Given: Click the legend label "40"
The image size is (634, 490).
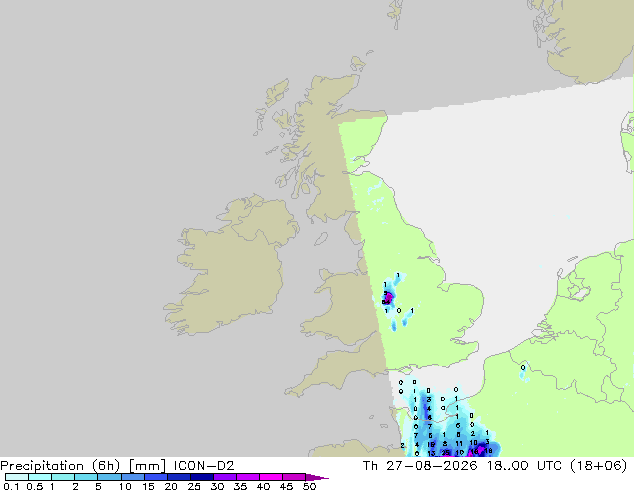Looking at the screenshot, I should [x=263, y=486].
